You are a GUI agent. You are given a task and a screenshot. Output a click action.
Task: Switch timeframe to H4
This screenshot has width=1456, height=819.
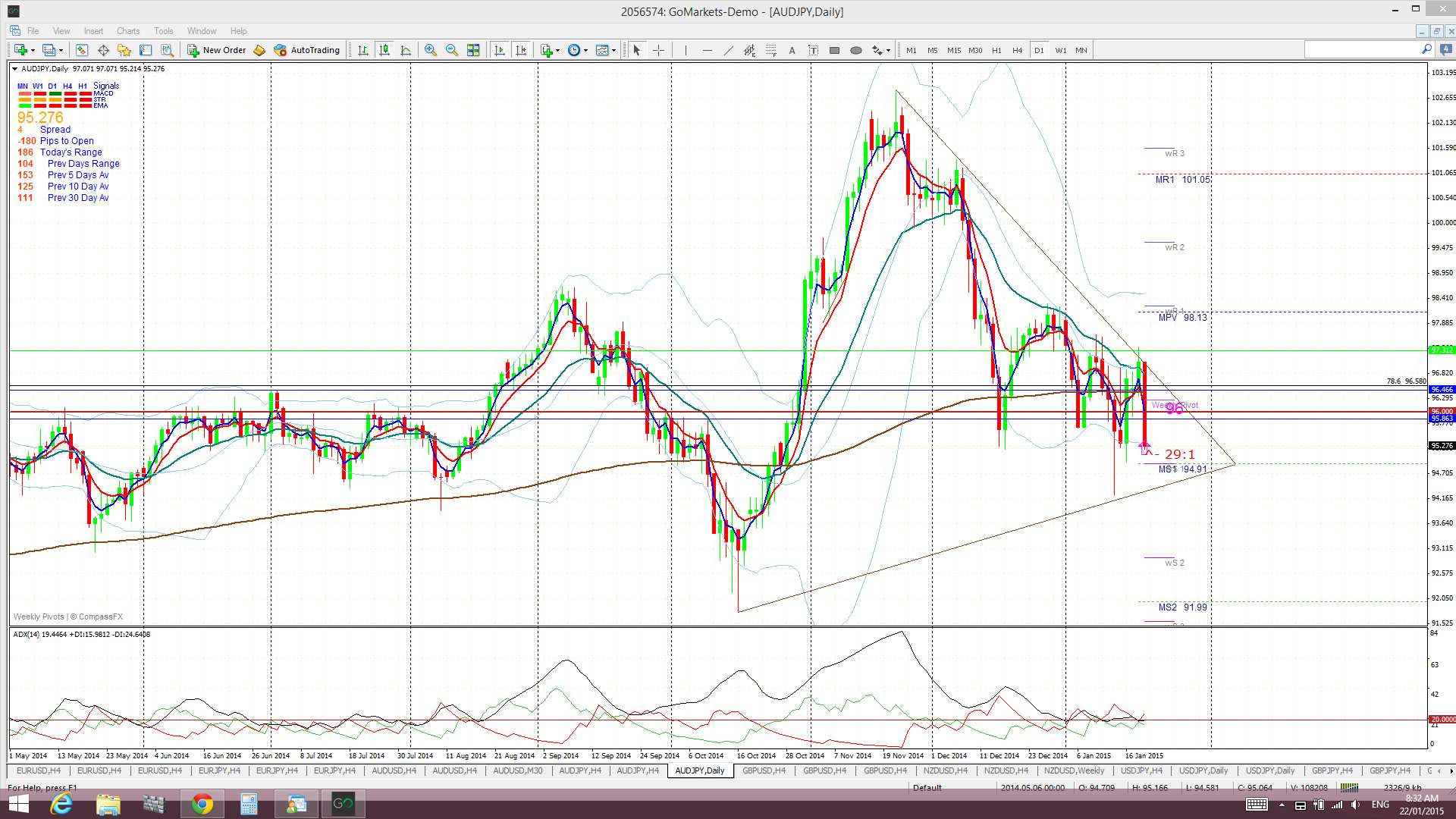pos(1017,50)
